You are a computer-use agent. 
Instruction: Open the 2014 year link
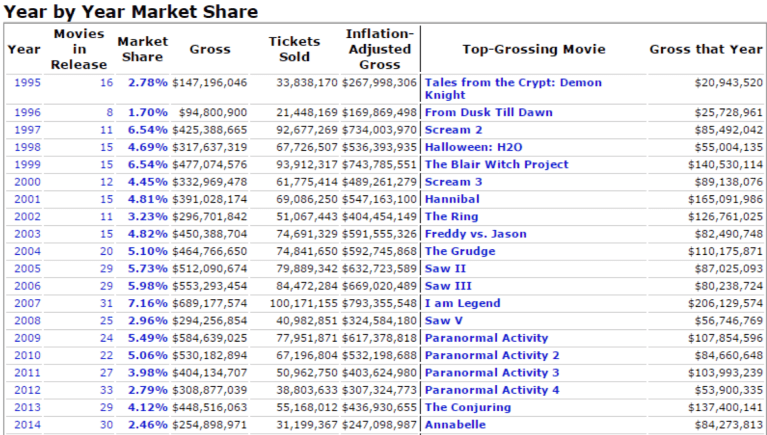click(28, 424)
